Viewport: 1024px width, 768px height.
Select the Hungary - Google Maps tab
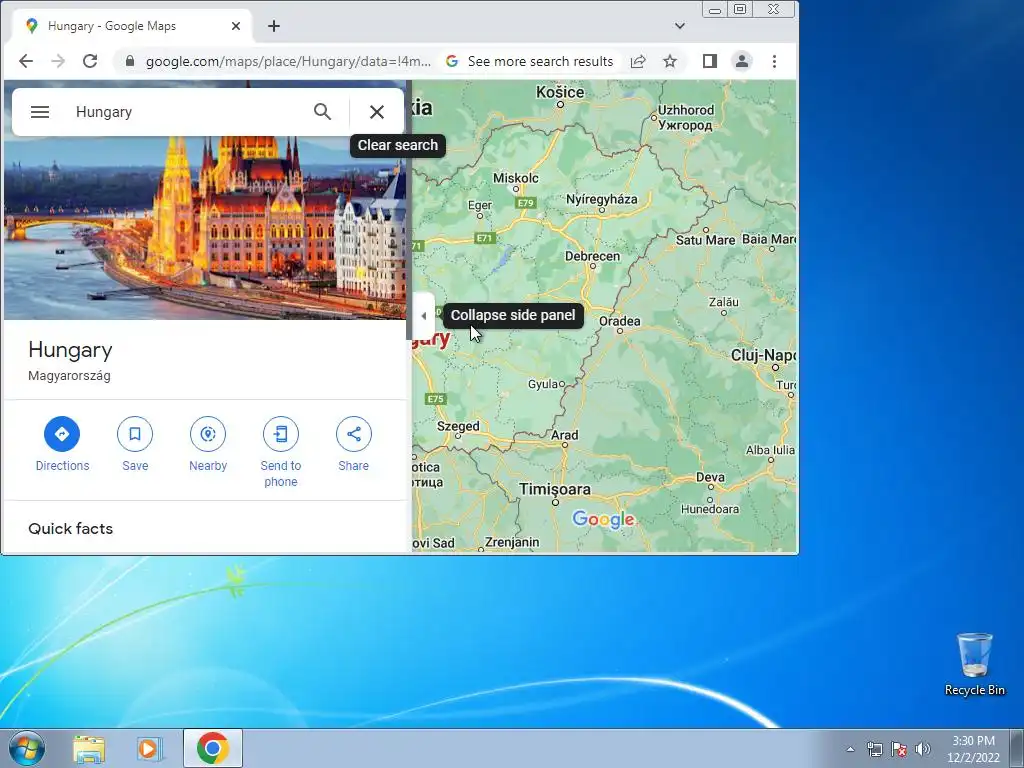(132, 26)
